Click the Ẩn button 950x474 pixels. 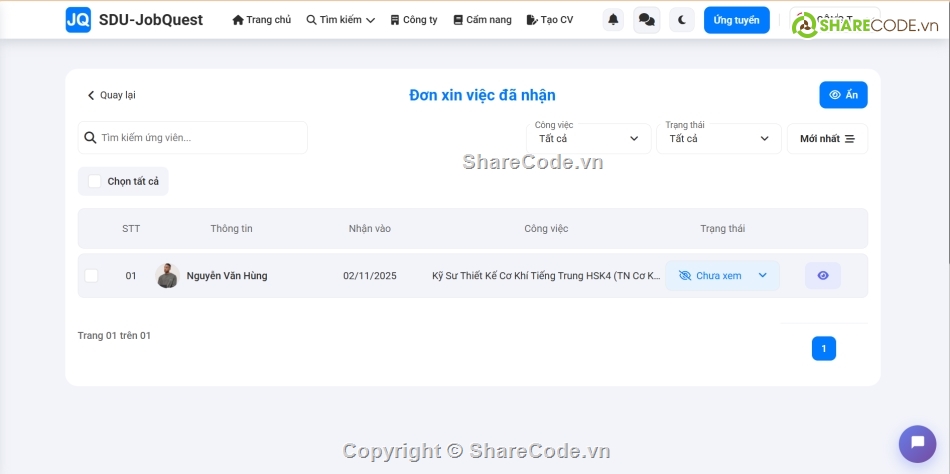point(843,95)
